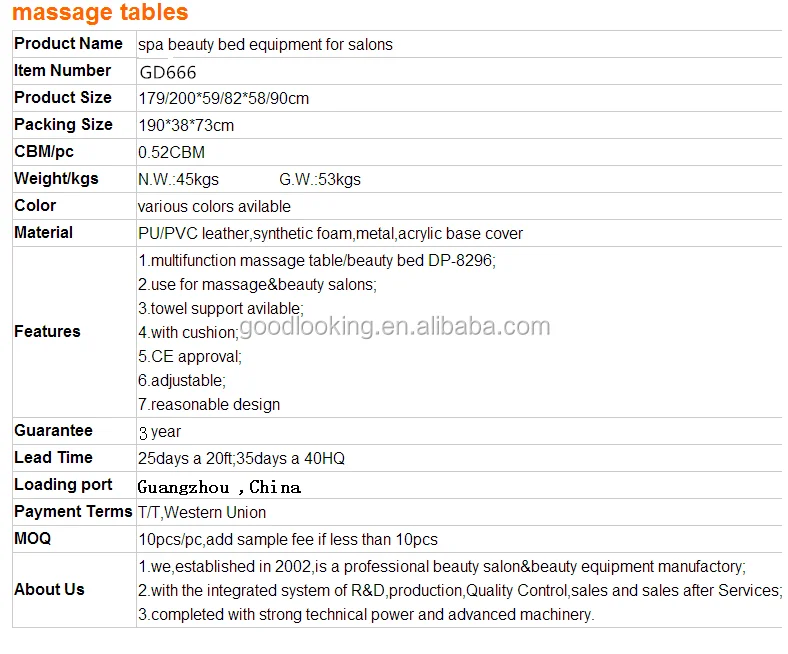
Task: Click the 0.52CBM value cell
Action: pyautogui.click(x=171, y=153)
